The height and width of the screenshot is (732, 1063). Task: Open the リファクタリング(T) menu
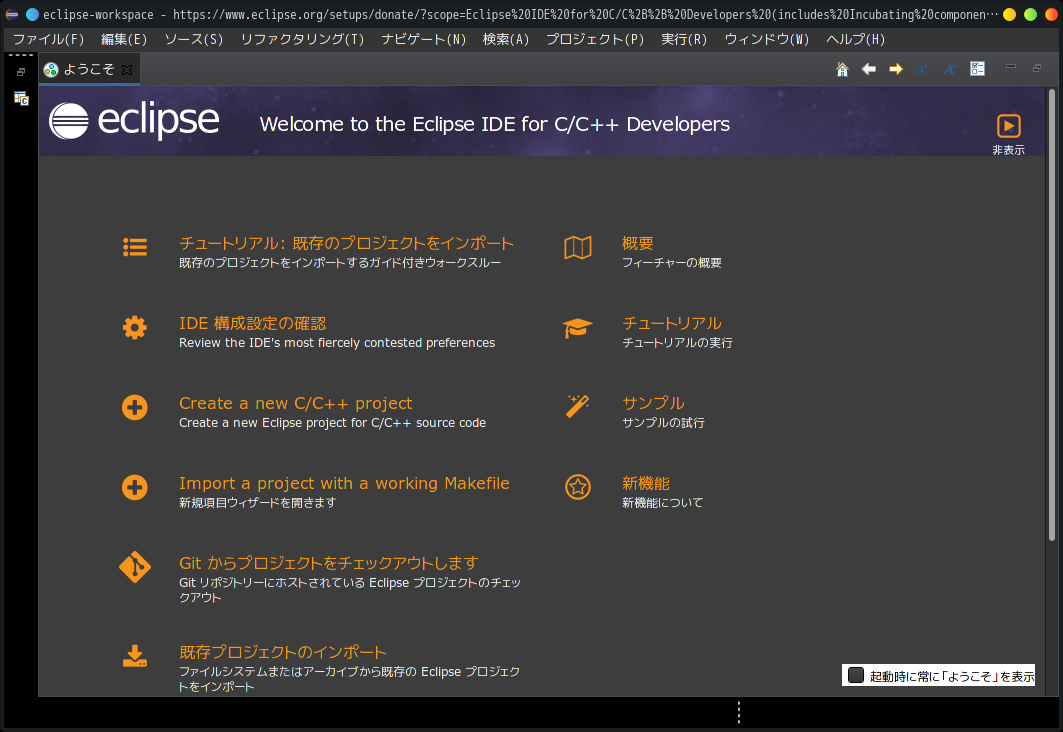point(302,39)
